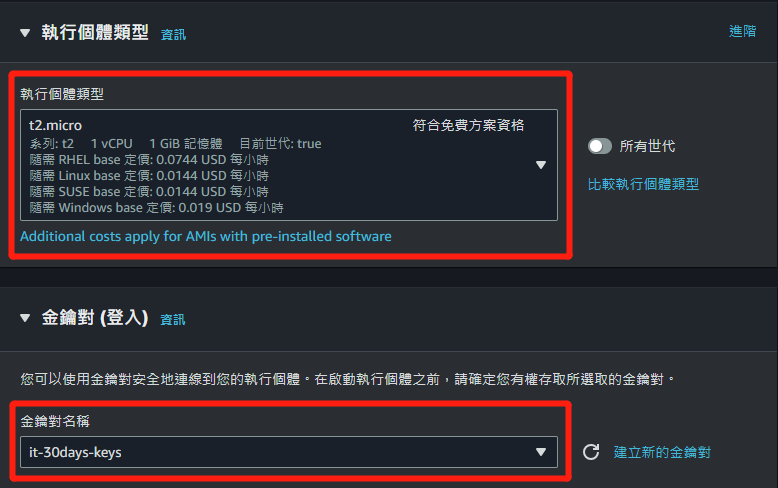Viewport: 778px width, 488px height.
Task: Click the 執行個體類型 section heading
Action: tap(95, 32)
